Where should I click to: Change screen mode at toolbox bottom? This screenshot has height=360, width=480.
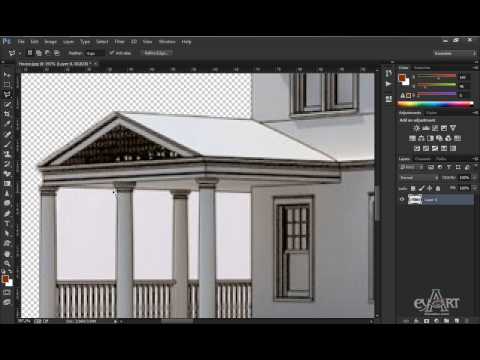(7, 302)
